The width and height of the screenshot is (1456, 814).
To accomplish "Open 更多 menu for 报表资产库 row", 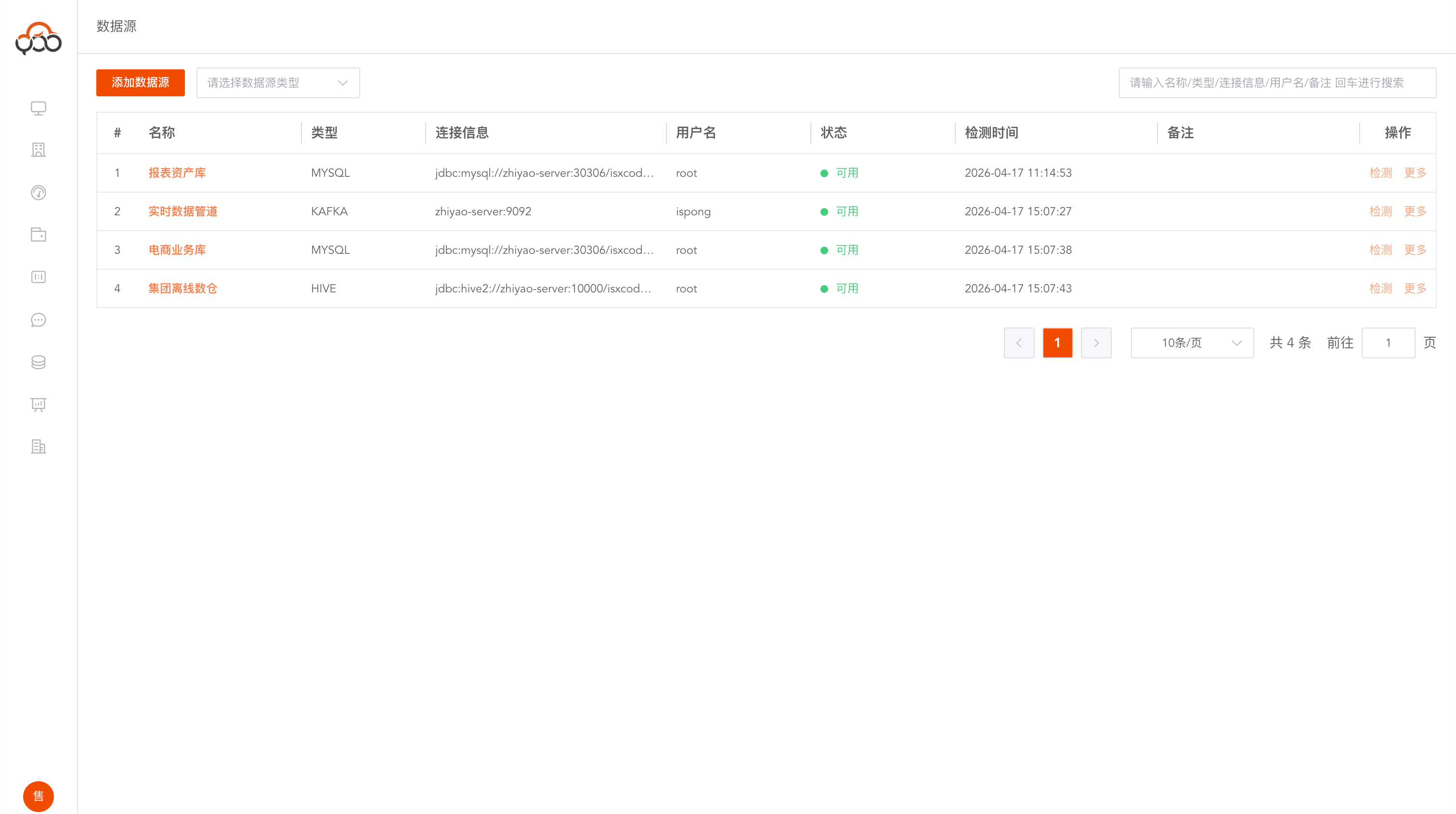I will (x=1415, y=173).
